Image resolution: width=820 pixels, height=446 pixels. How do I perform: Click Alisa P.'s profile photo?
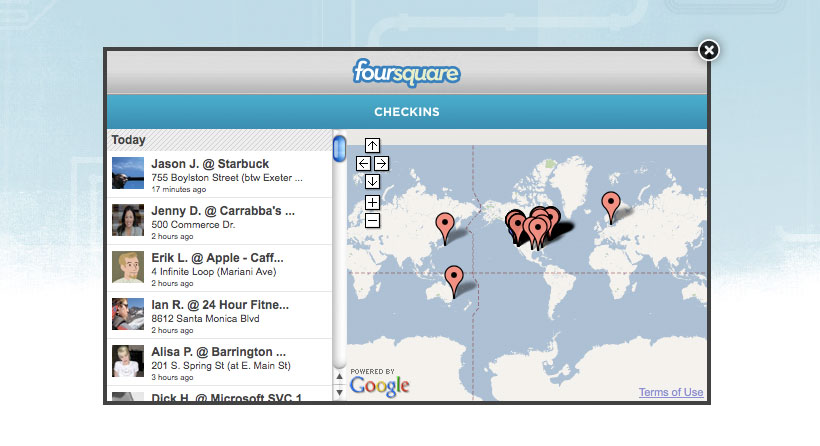[x=128, y=361]
